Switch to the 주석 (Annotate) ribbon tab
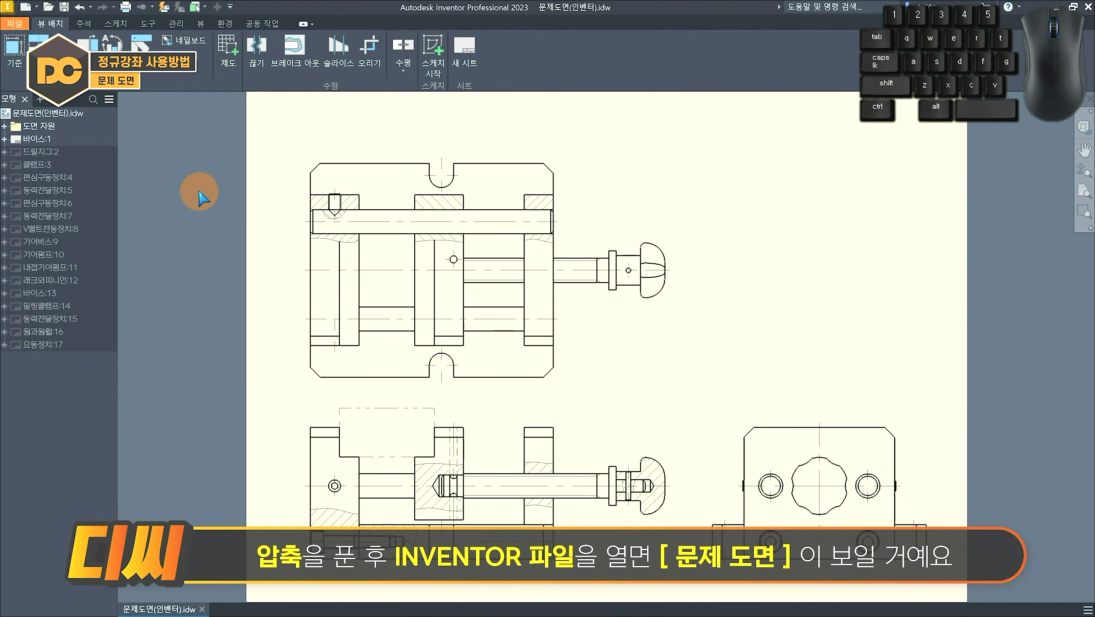Viewport: 1095px width, 617px height. [84, 24]
